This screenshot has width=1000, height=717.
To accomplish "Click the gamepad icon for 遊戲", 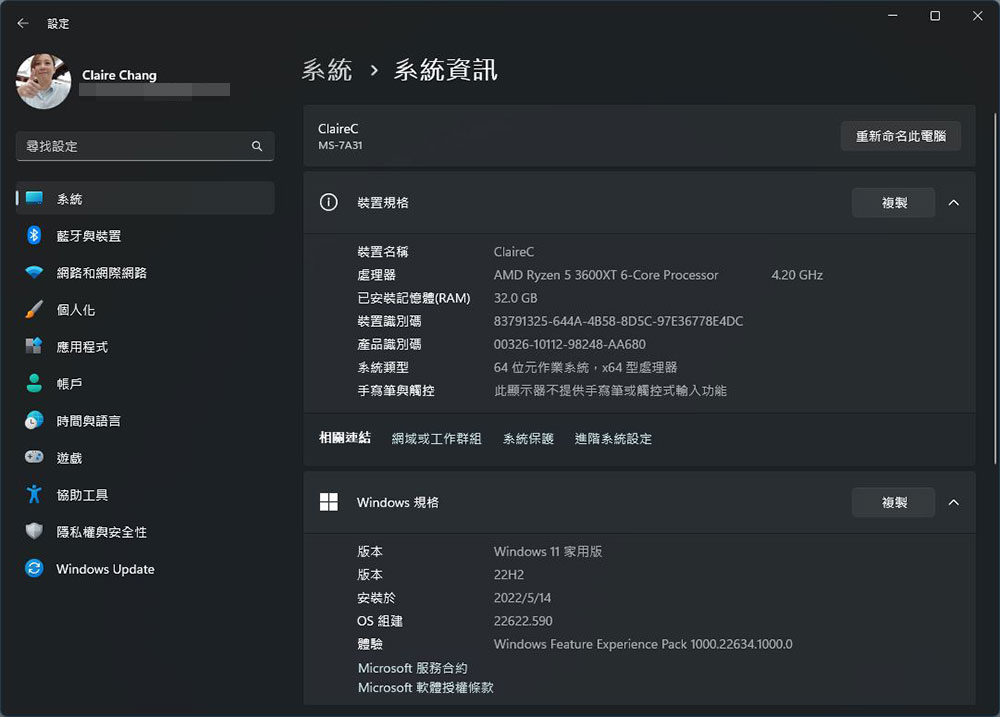I will 34,458.
